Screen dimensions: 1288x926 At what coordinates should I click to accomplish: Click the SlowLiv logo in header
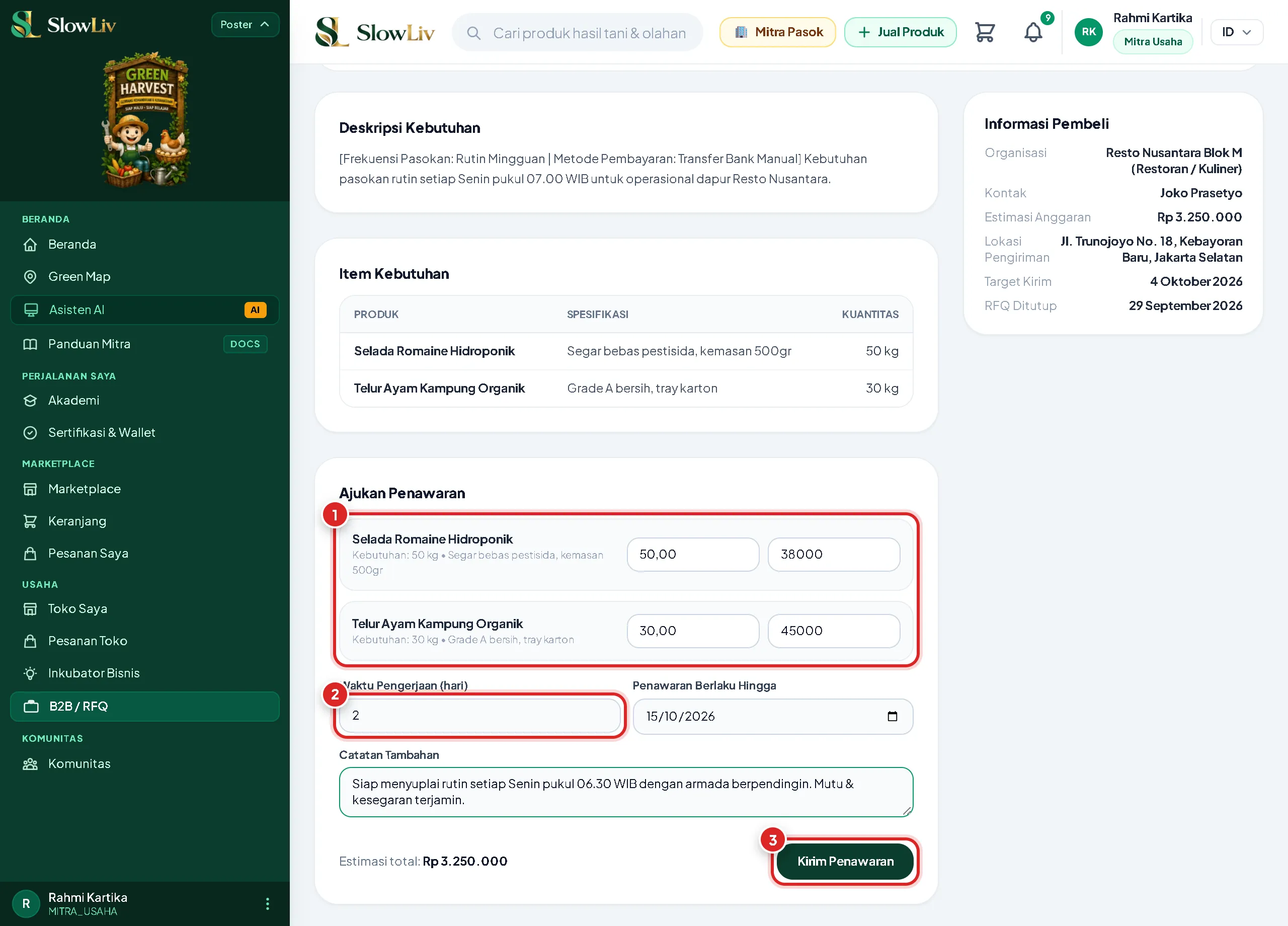375,32
